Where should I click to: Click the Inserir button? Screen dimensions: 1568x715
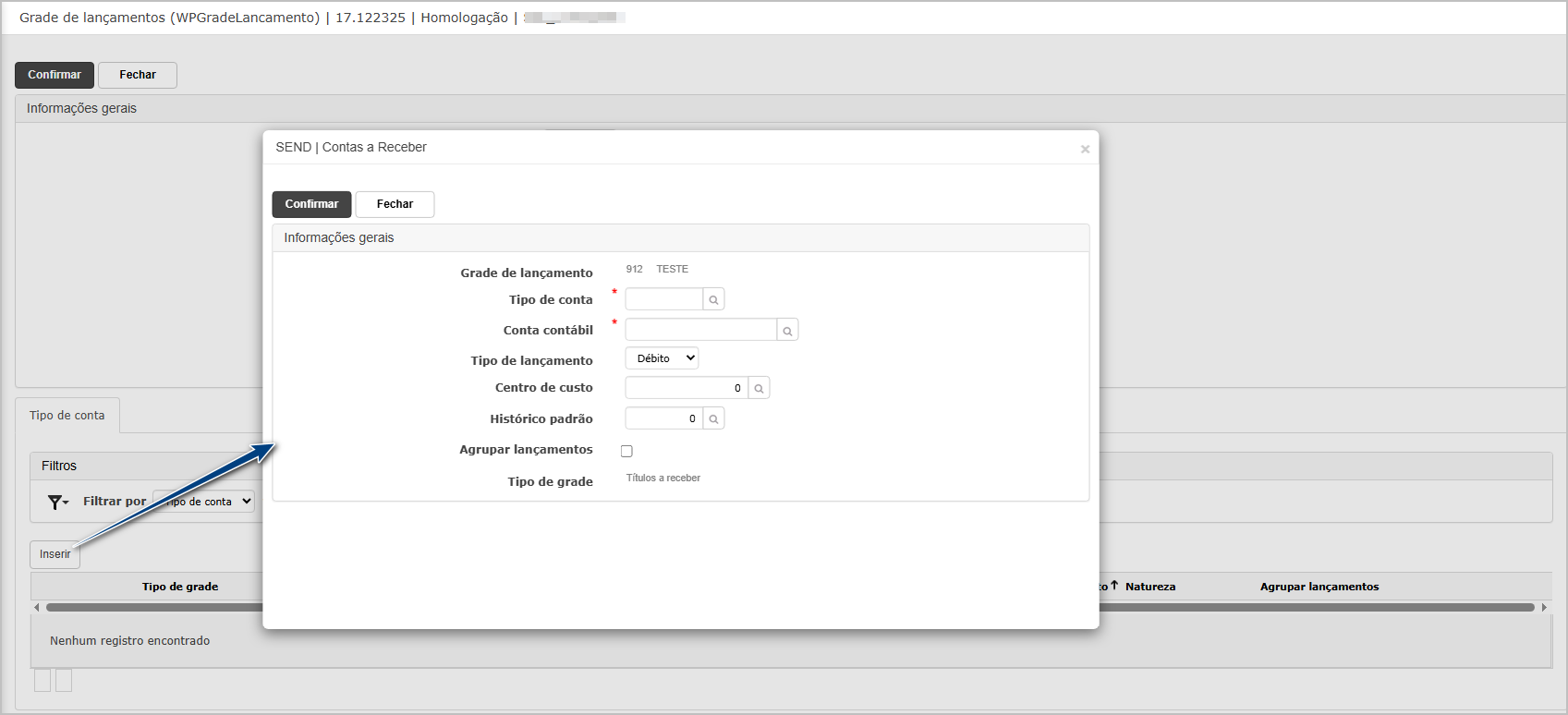pyautogui.click(x=55, y=554)
